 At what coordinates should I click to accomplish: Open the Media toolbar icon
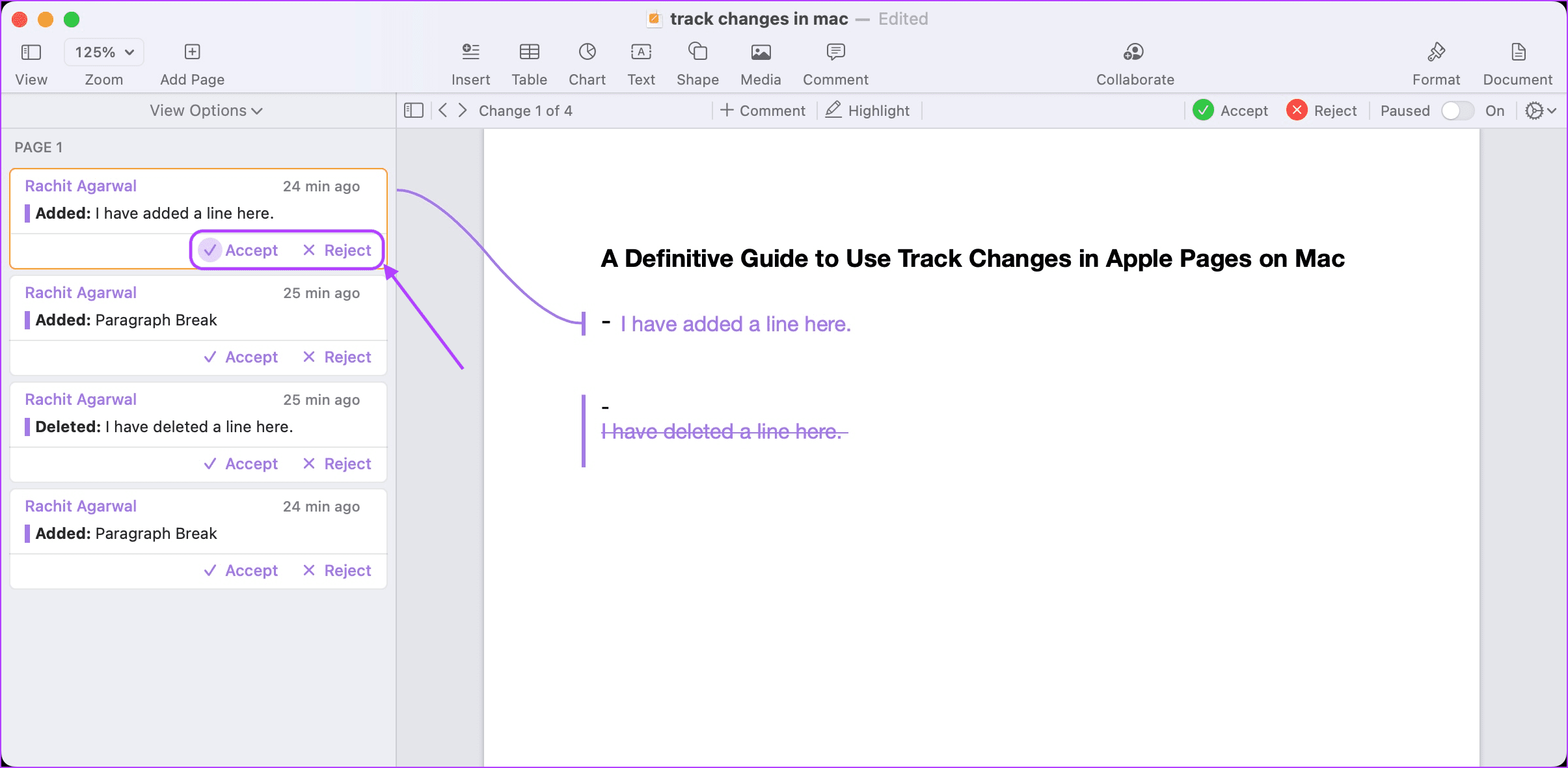click(761, 52)
